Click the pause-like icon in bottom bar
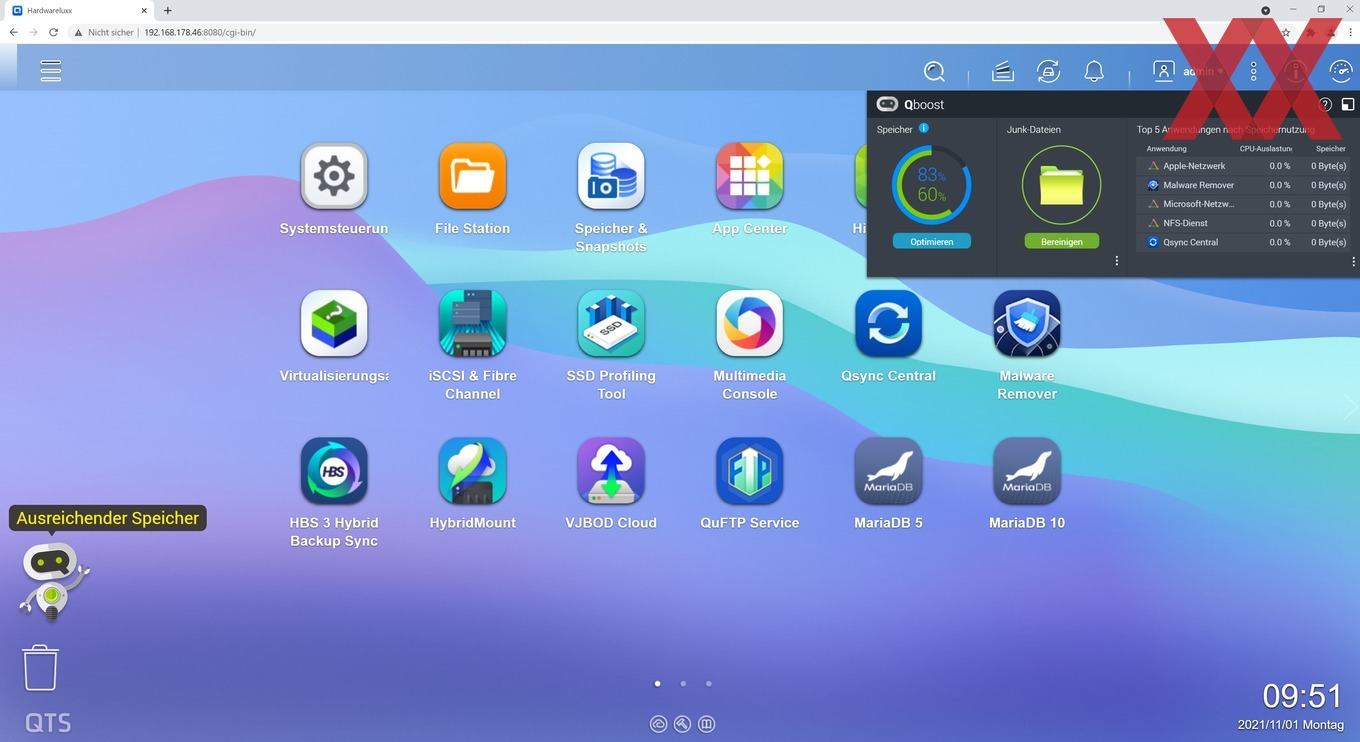Image resolution: width=1360 pixels, height=742 pixels. click(706, 724)
